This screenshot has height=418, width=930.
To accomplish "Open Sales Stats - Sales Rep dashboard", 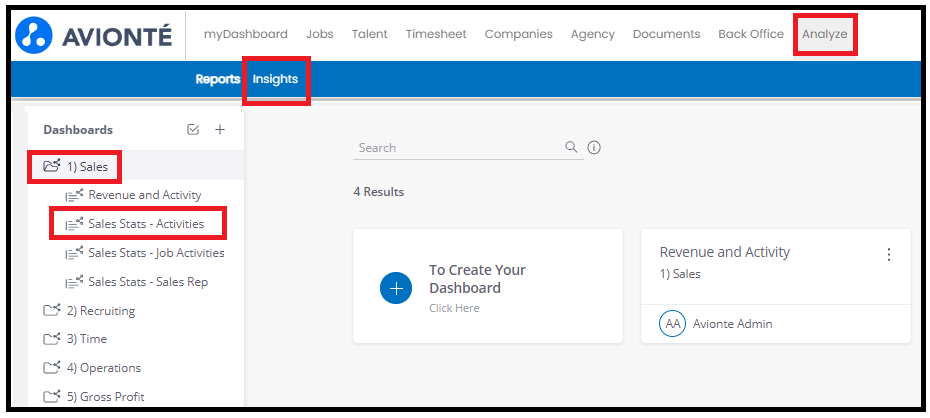I will (x=148, y=282).
